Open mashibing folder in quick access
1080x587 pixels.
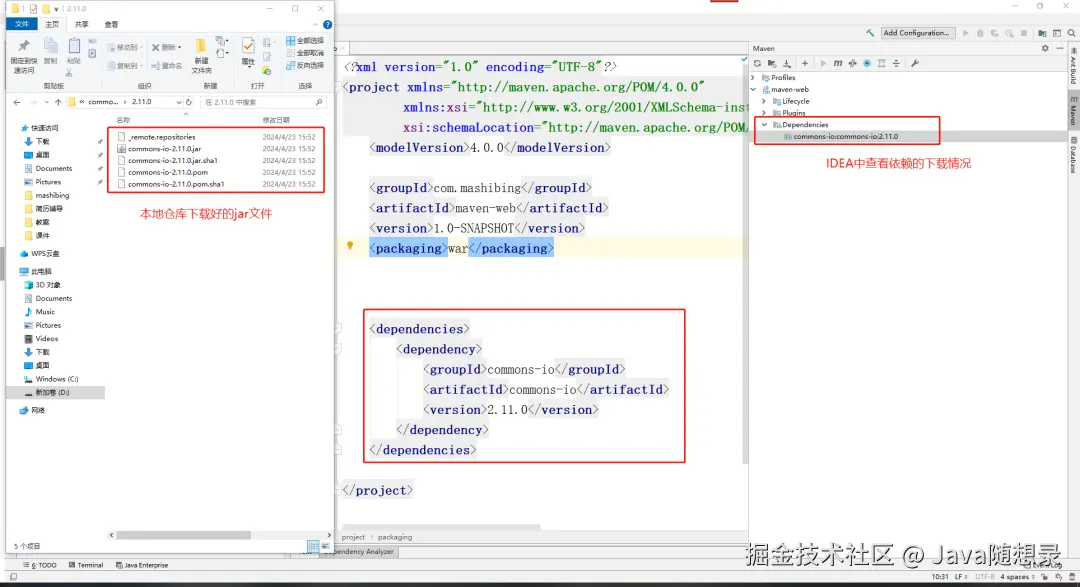[x=52, y=196]
